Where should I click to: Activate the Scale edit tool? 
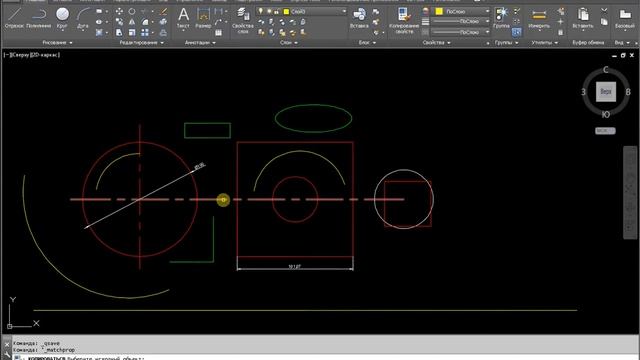[x=132, y=33]
